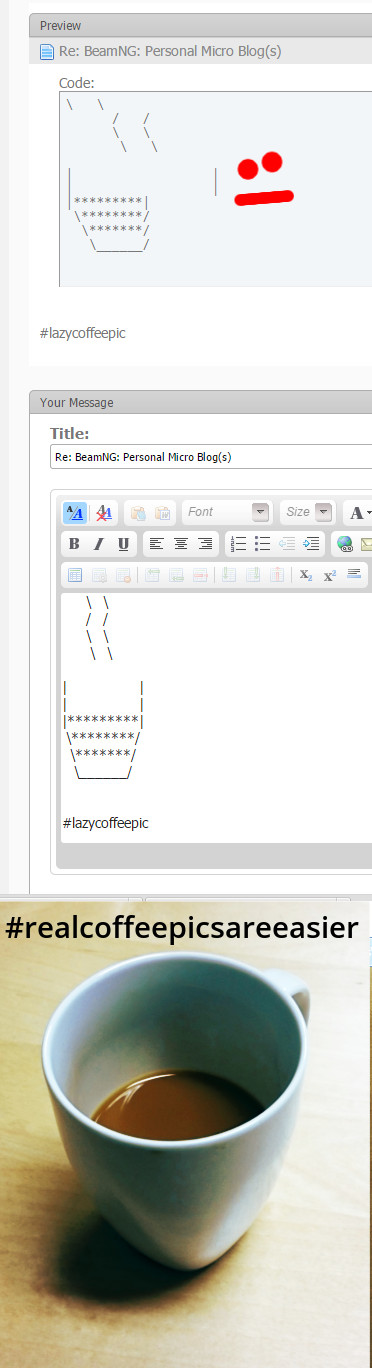Click the table properties icon

99,575
